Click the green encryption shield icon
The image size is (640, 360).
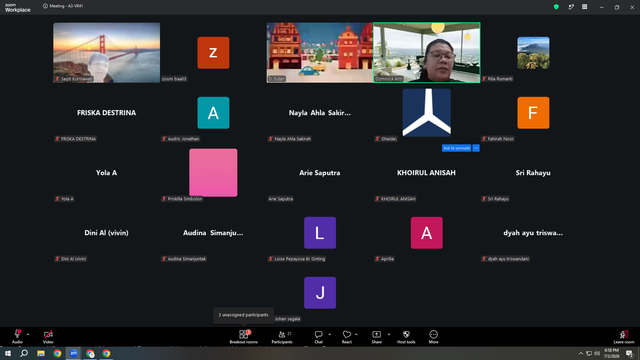pos(556,7)
